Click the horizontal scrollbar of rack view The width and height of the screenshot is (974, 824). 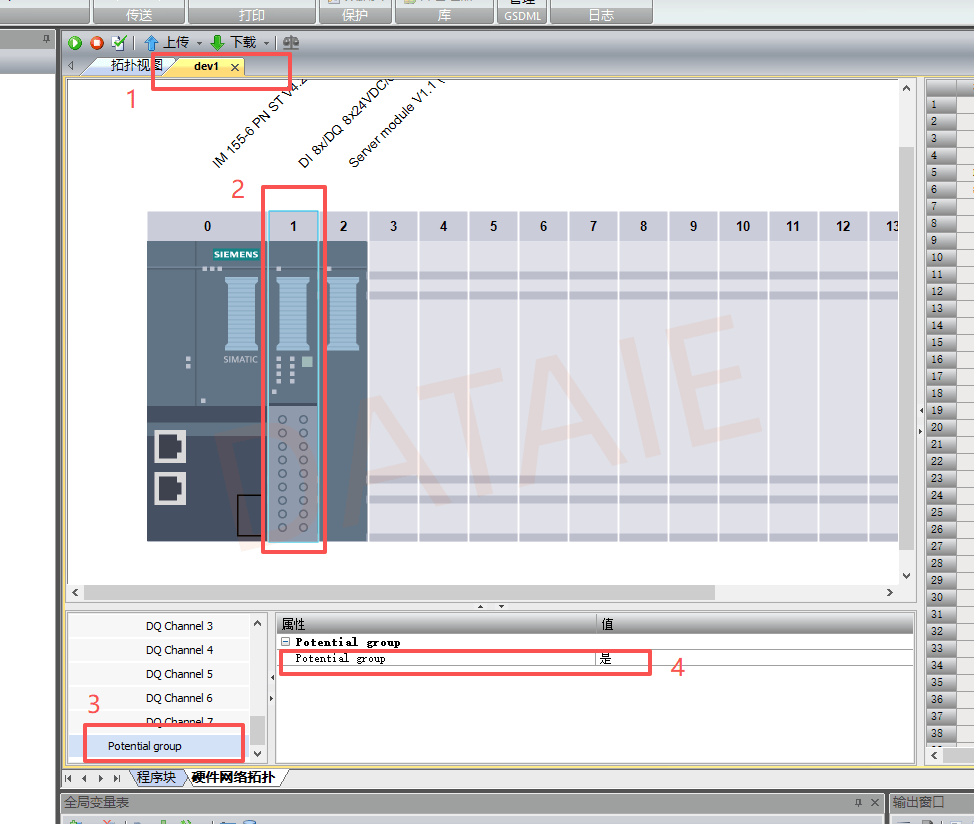coord(399,592)
